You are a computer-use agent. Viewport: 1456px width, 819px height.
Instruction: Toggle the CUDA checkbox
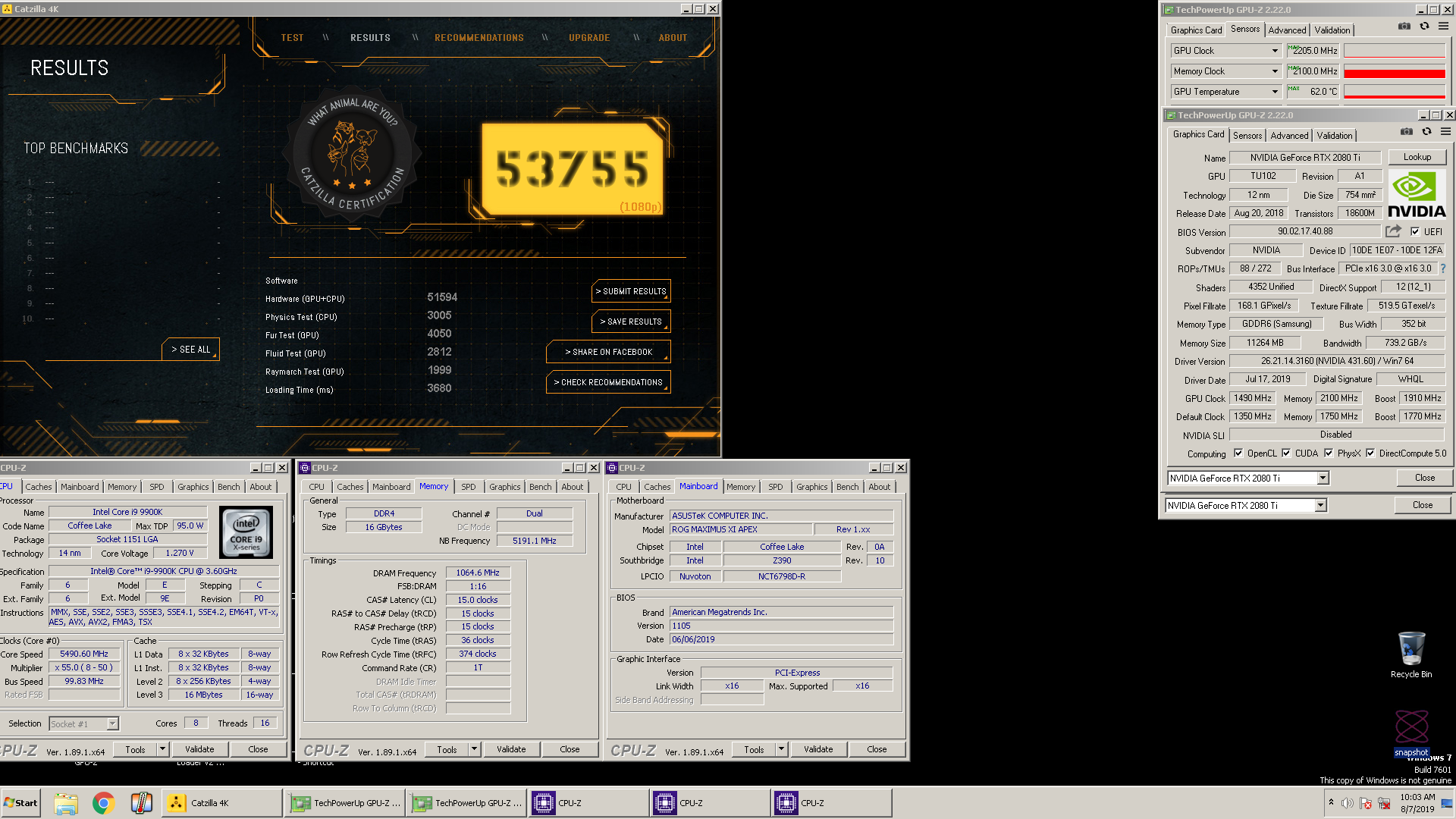tap(1286, 453)
